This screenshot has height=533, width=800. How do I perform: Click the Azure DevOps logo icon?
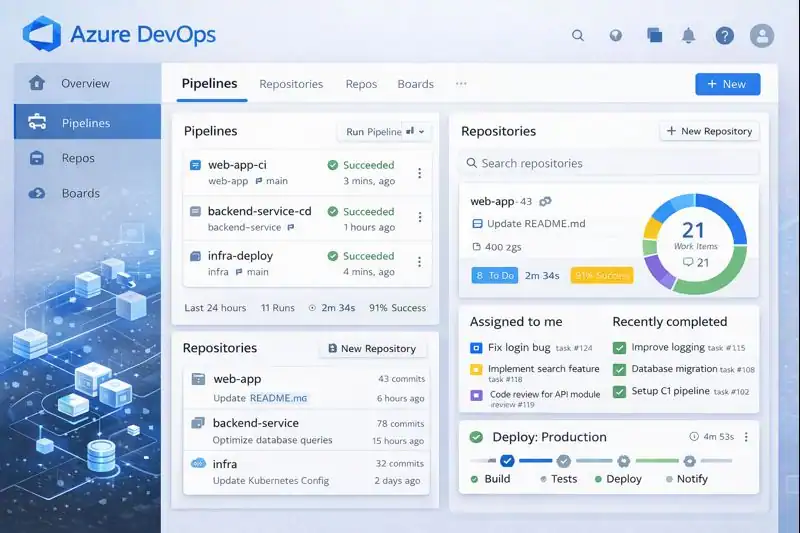pos(42,34)
